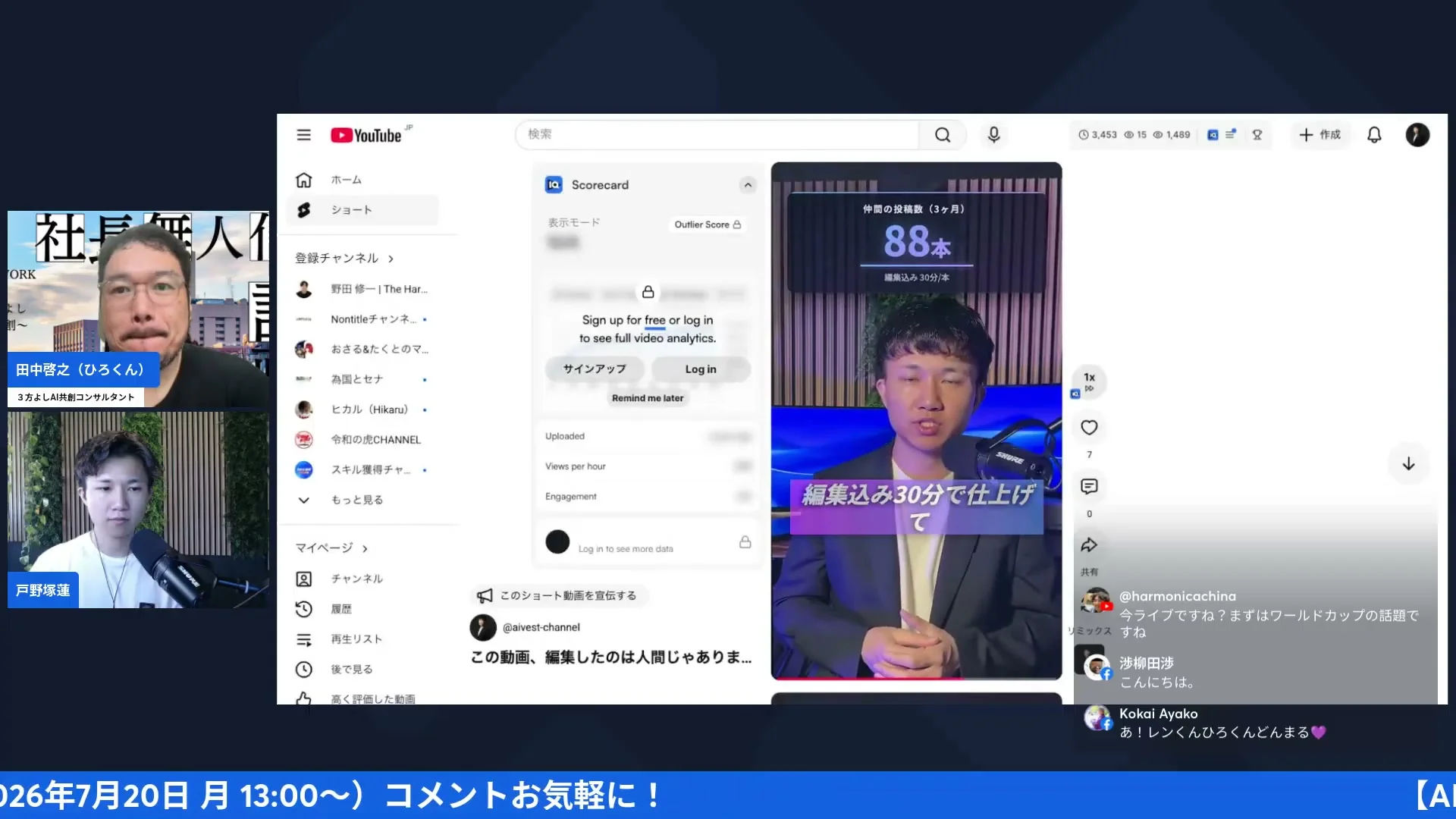Change playback speed 1x button

[x=1089, y=381]
